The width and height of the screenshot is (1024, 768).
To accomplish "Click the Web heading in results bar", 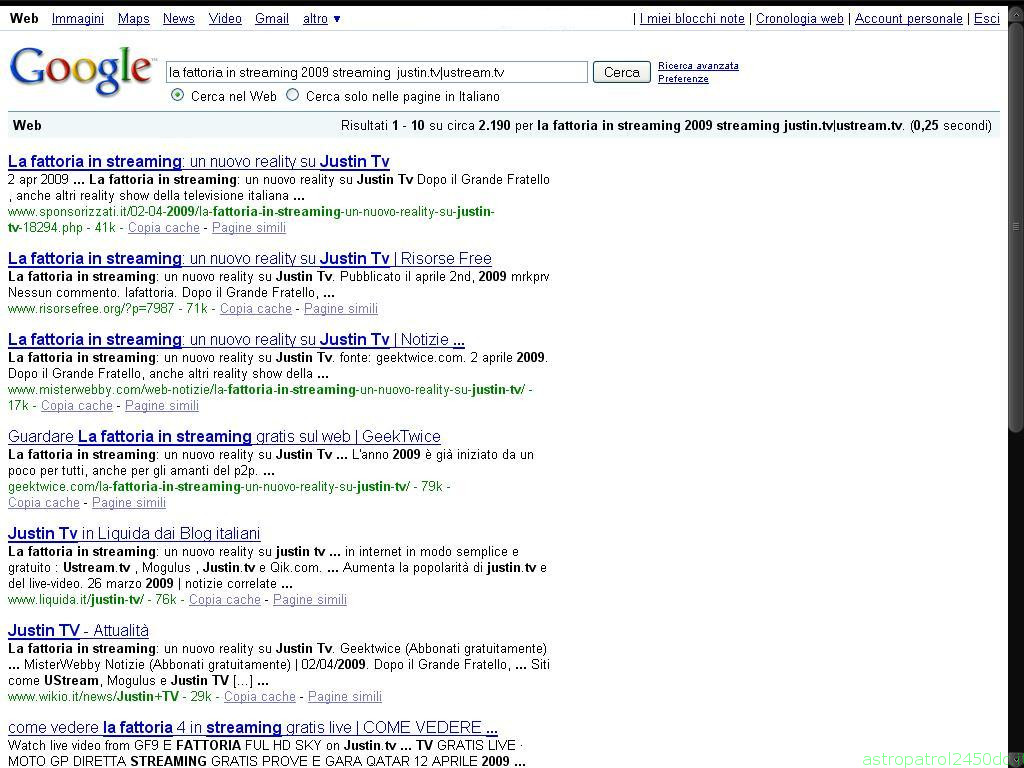I will [x=27, y=125].
